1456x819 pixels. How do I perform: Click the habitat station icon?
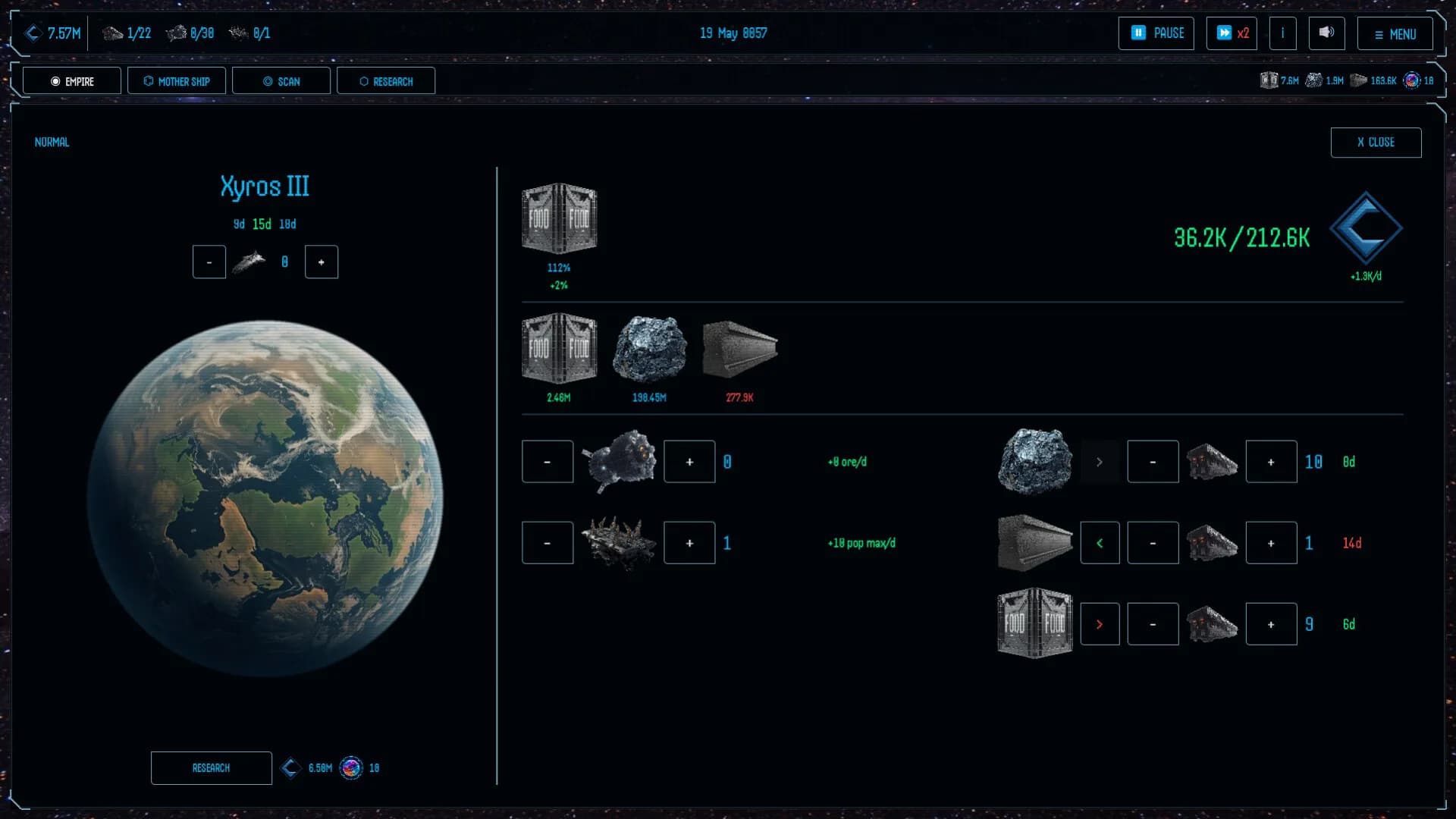click(619, 543)
